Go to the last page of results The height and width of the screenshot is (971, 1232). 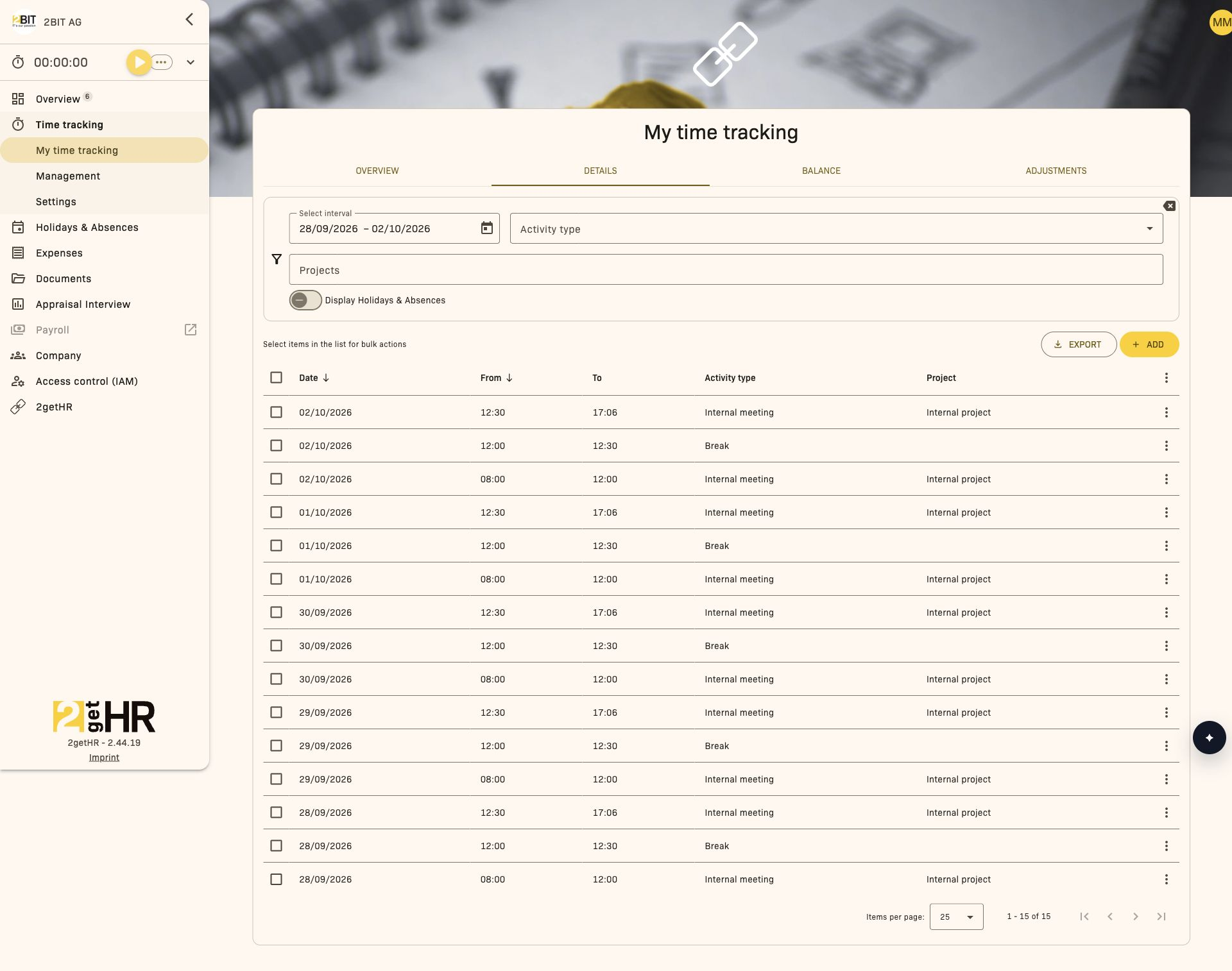(1161, 916)
